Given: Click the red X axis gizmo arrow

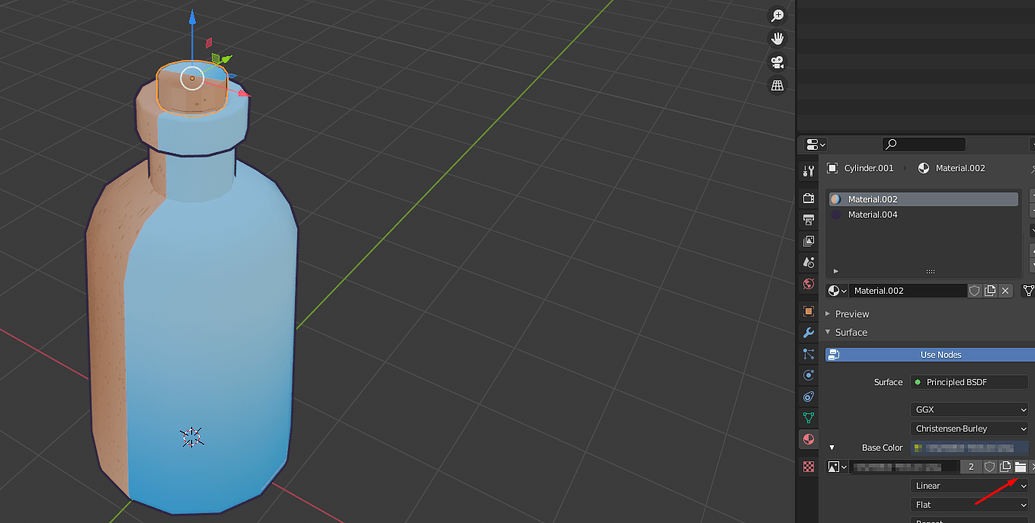Looking at the screenshot, I should (x=243, y=93).
